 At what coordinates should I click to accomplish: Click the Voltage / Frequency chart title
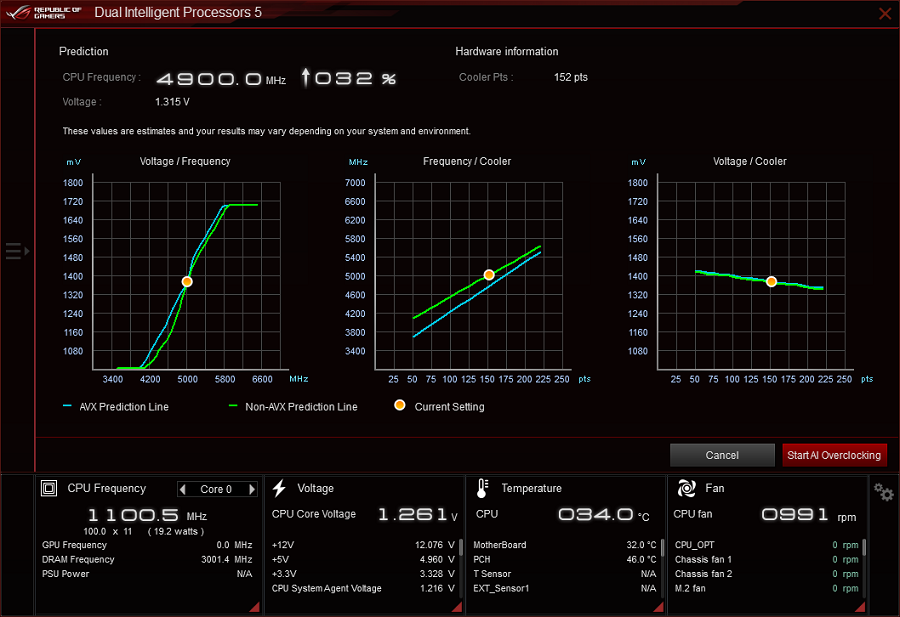(x=185, y=161)
